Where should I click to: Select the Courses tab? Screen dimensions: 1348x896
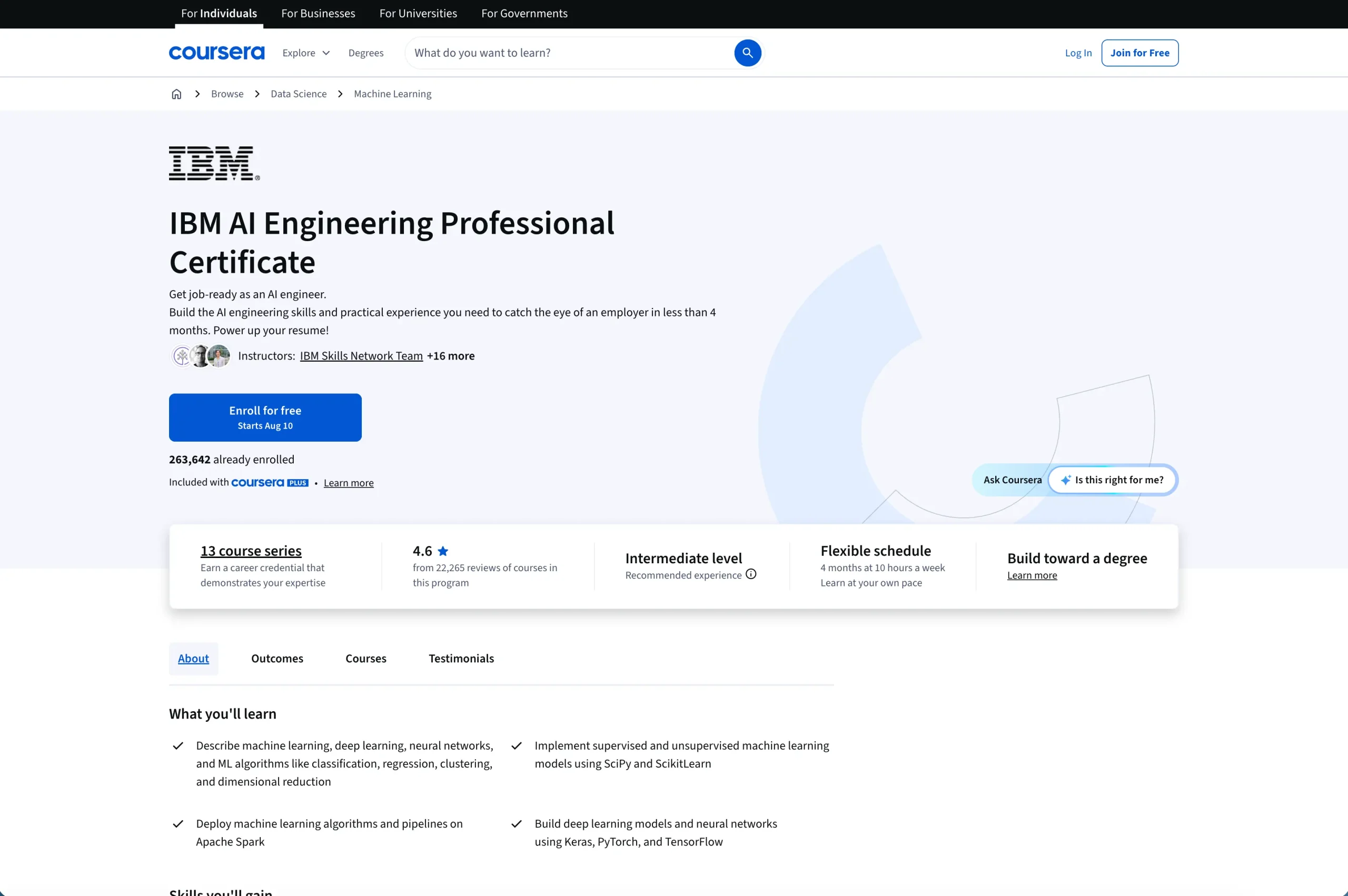coord(366,658)
